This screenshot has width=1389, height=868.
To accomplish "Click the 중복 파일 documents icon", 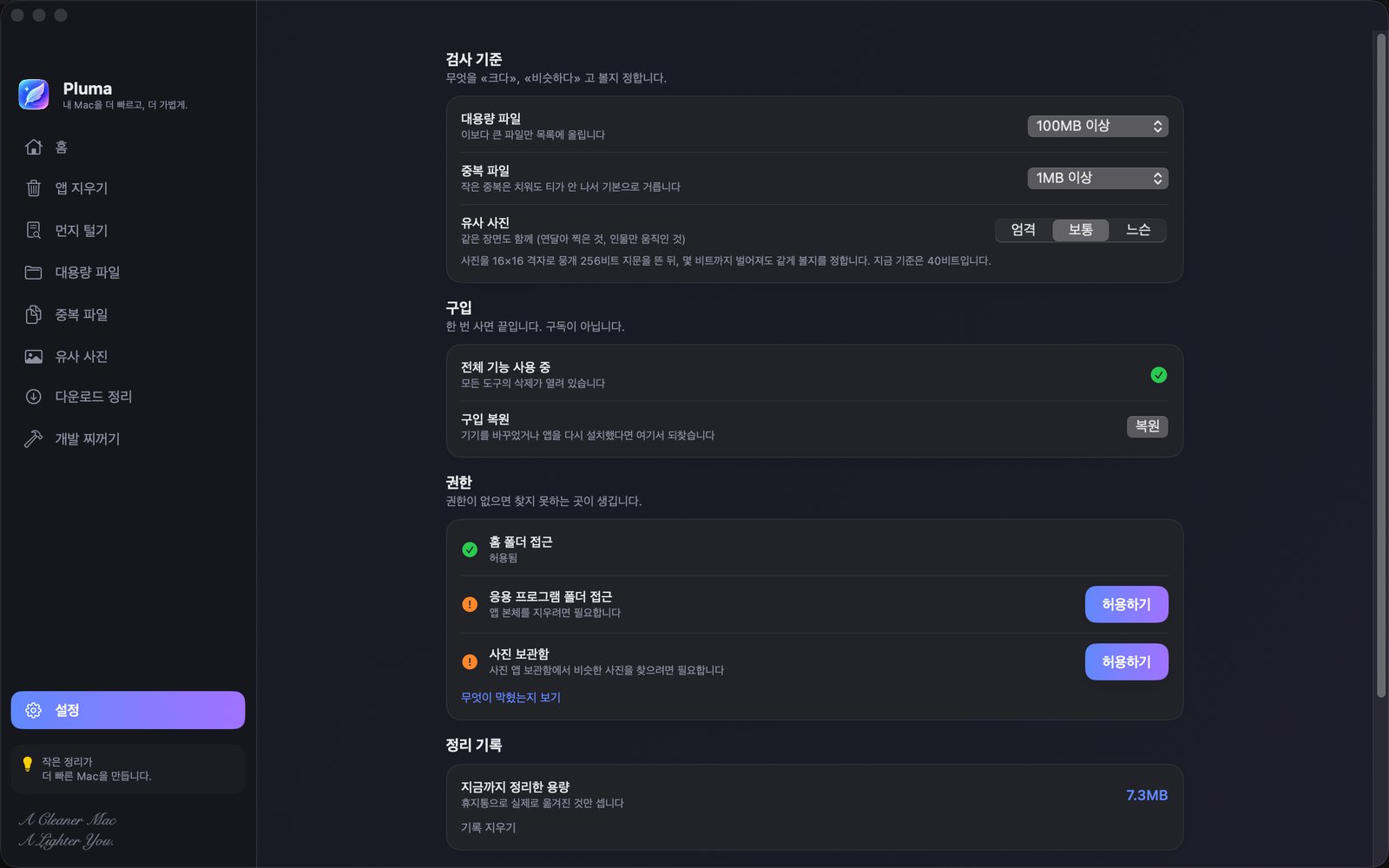I will 33,314.
